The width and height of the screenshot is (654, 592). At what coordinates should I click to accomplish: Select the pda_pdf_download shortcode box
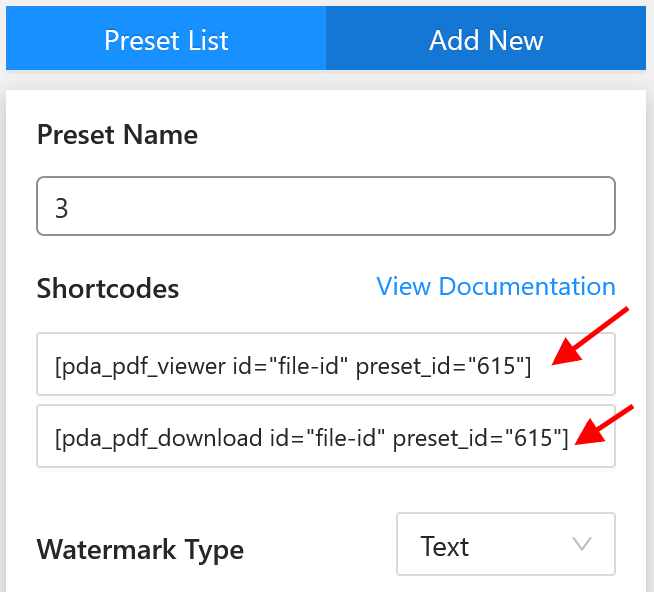pos(326,436)
